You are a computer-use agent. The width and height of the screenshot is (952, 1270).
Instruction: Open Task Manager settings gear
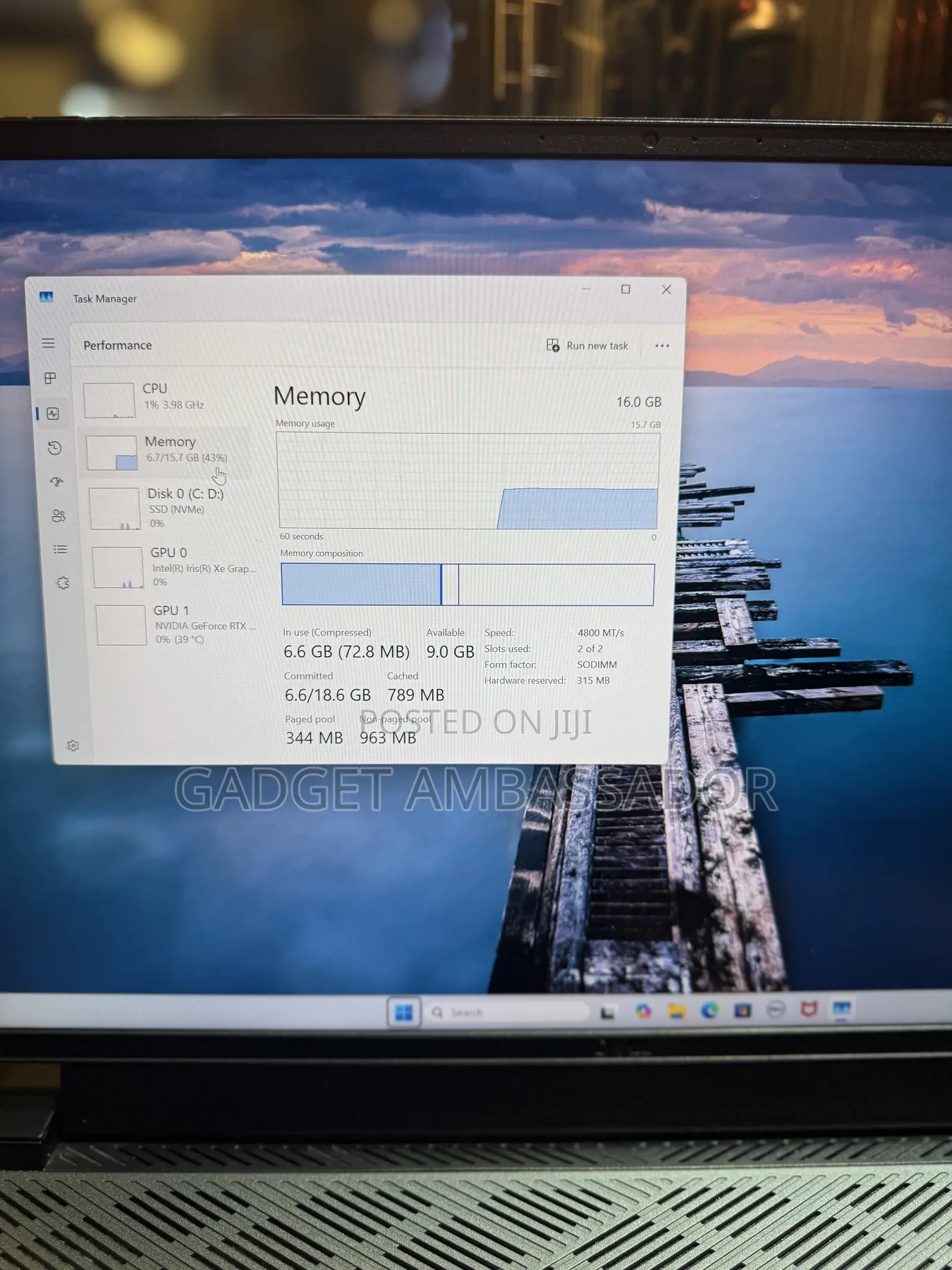click(x=73, y=745)
